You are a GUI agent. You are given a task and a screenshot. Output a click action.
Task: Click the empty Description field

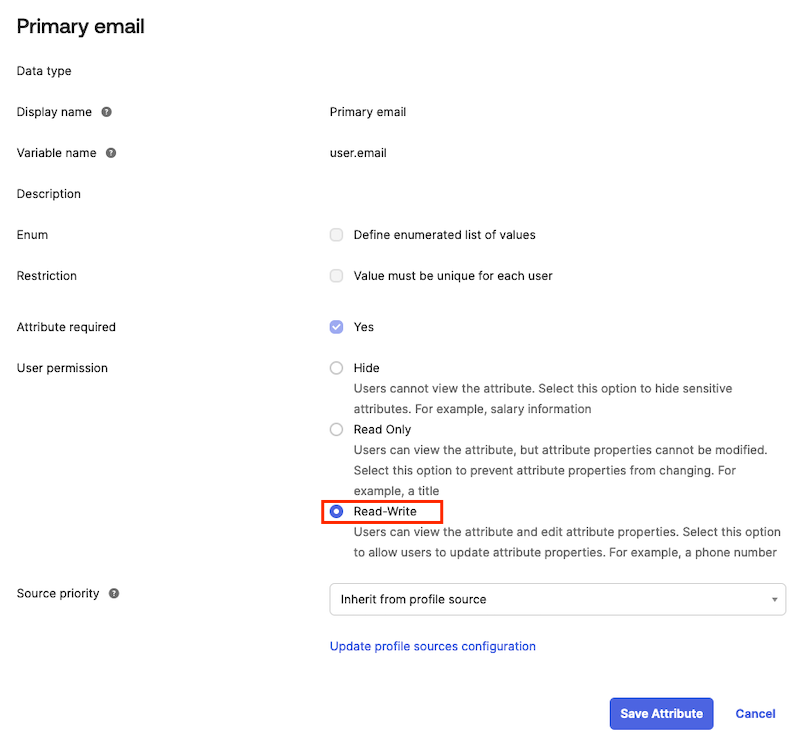click(x=400, y=193)
